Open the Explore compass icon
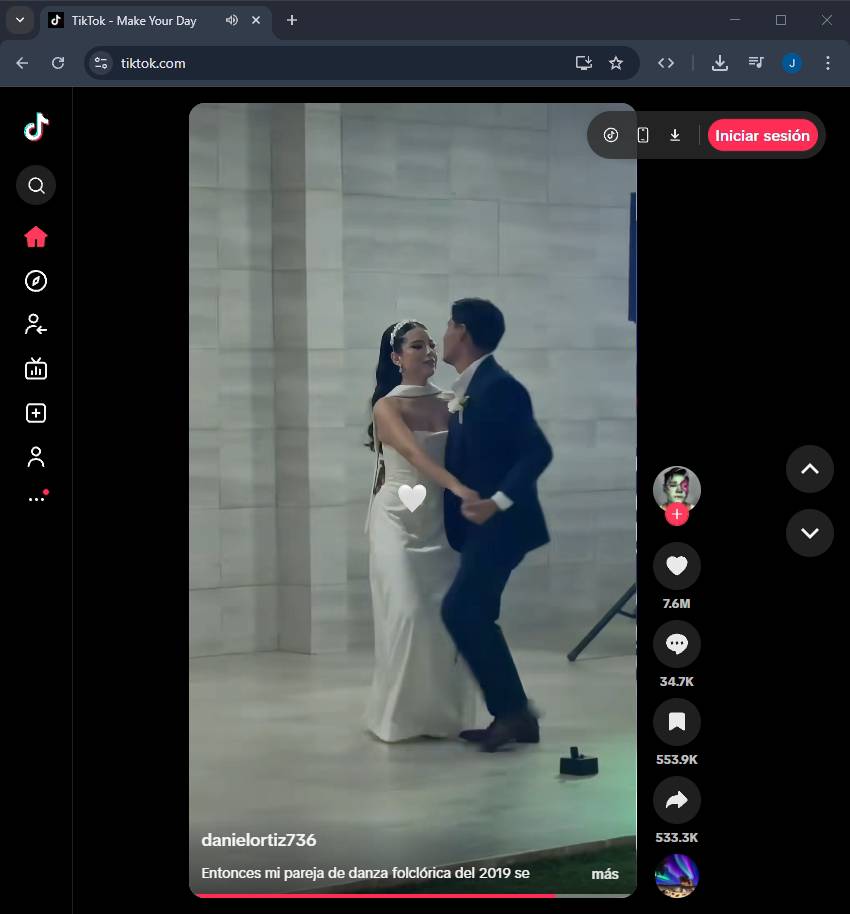Viewport: 850px width, 914px height. 36,281
